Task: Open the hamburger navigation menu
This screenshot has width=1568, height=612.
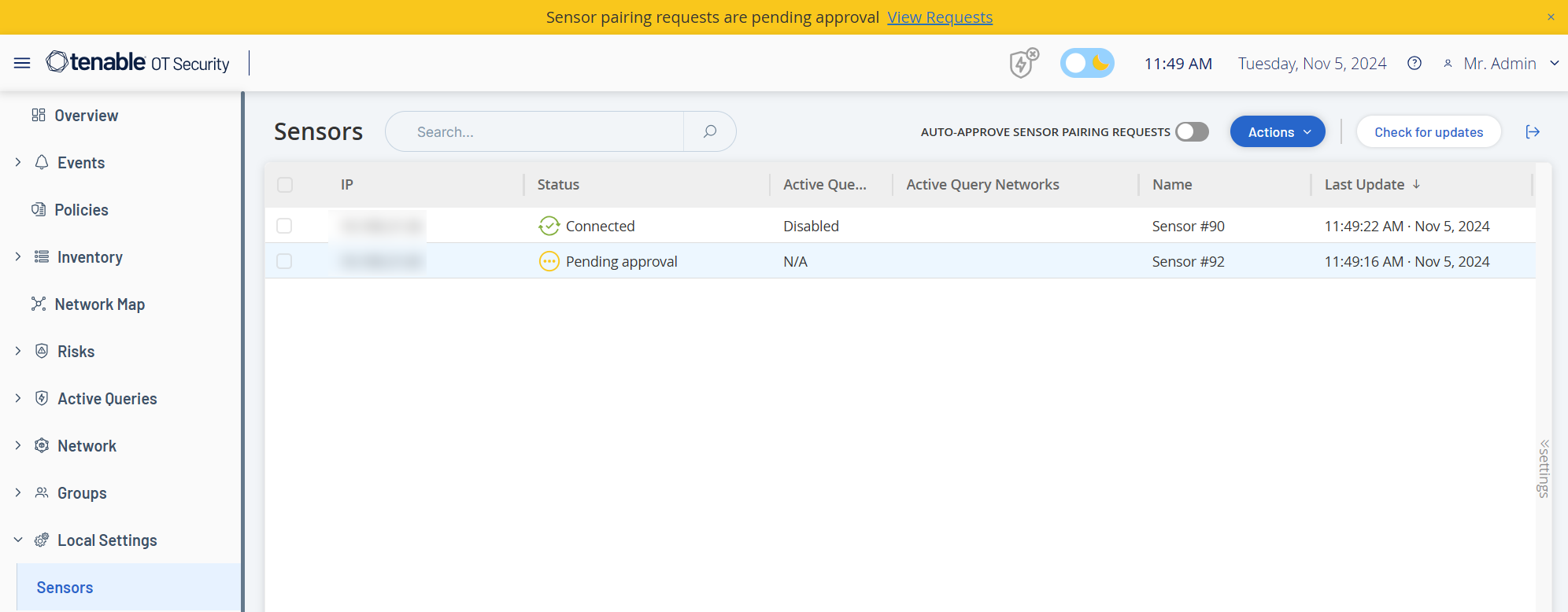Action: point(22,63)
